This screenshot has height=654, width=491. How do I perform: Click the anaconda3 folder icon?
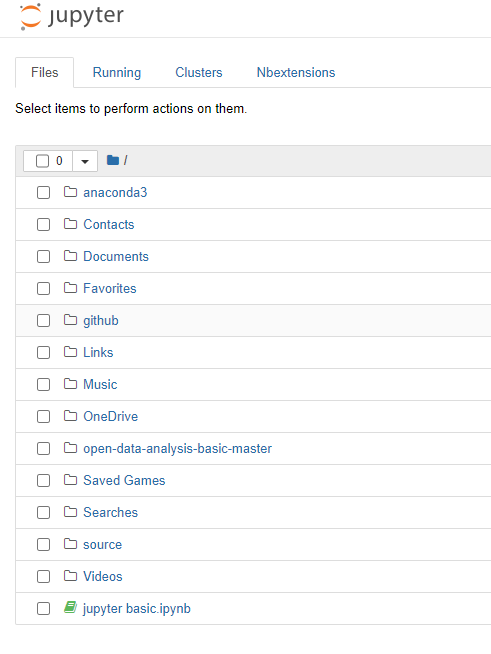point(71,192)
